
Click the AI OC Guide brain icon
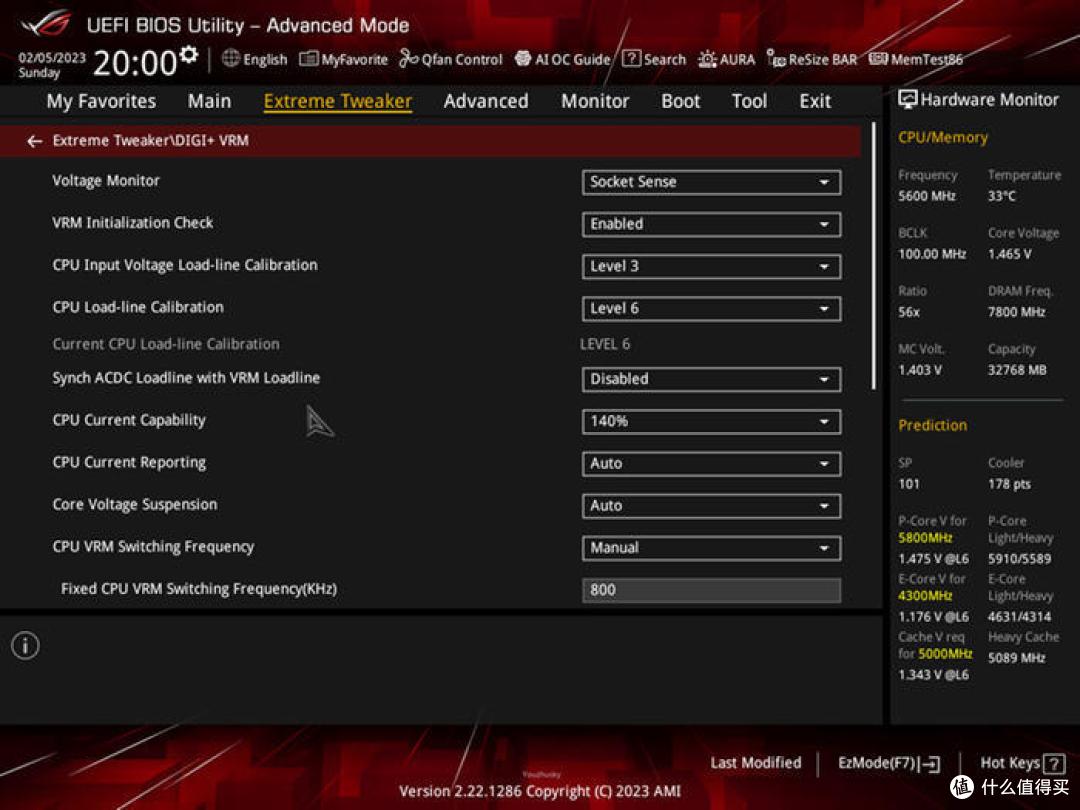(x=523, y=59)
